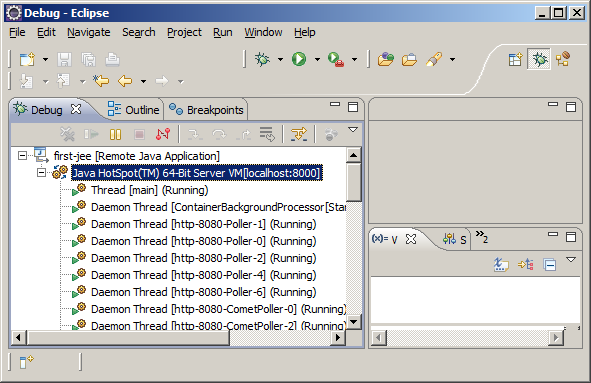The width and height of the screenshot is (591, 383).
Task: Switch to the Breakpoints tab
Action: [x=207, y=110]
